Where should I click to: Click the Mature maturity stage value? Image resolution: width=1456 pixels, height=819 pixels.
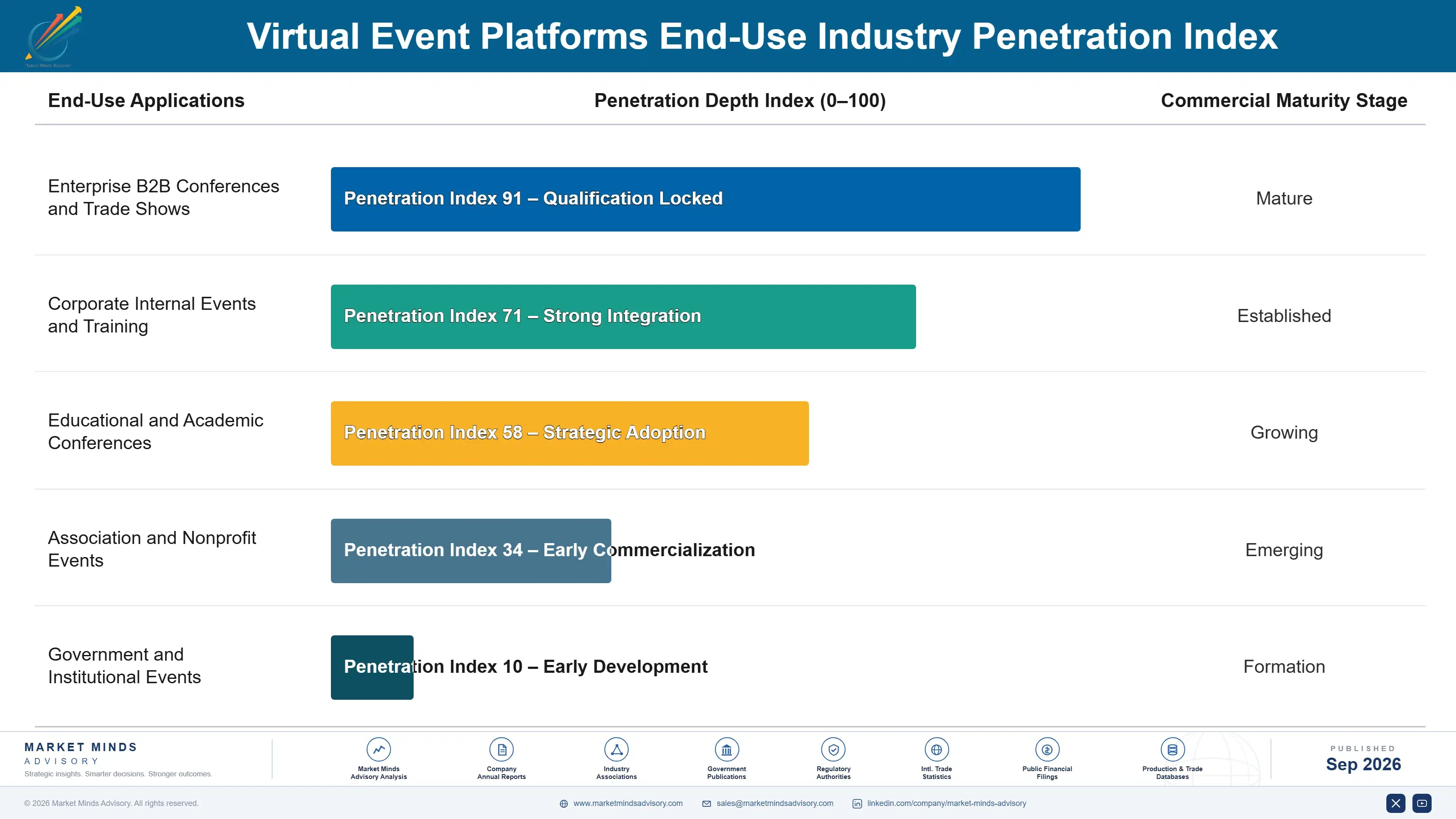pos(1284,198)
